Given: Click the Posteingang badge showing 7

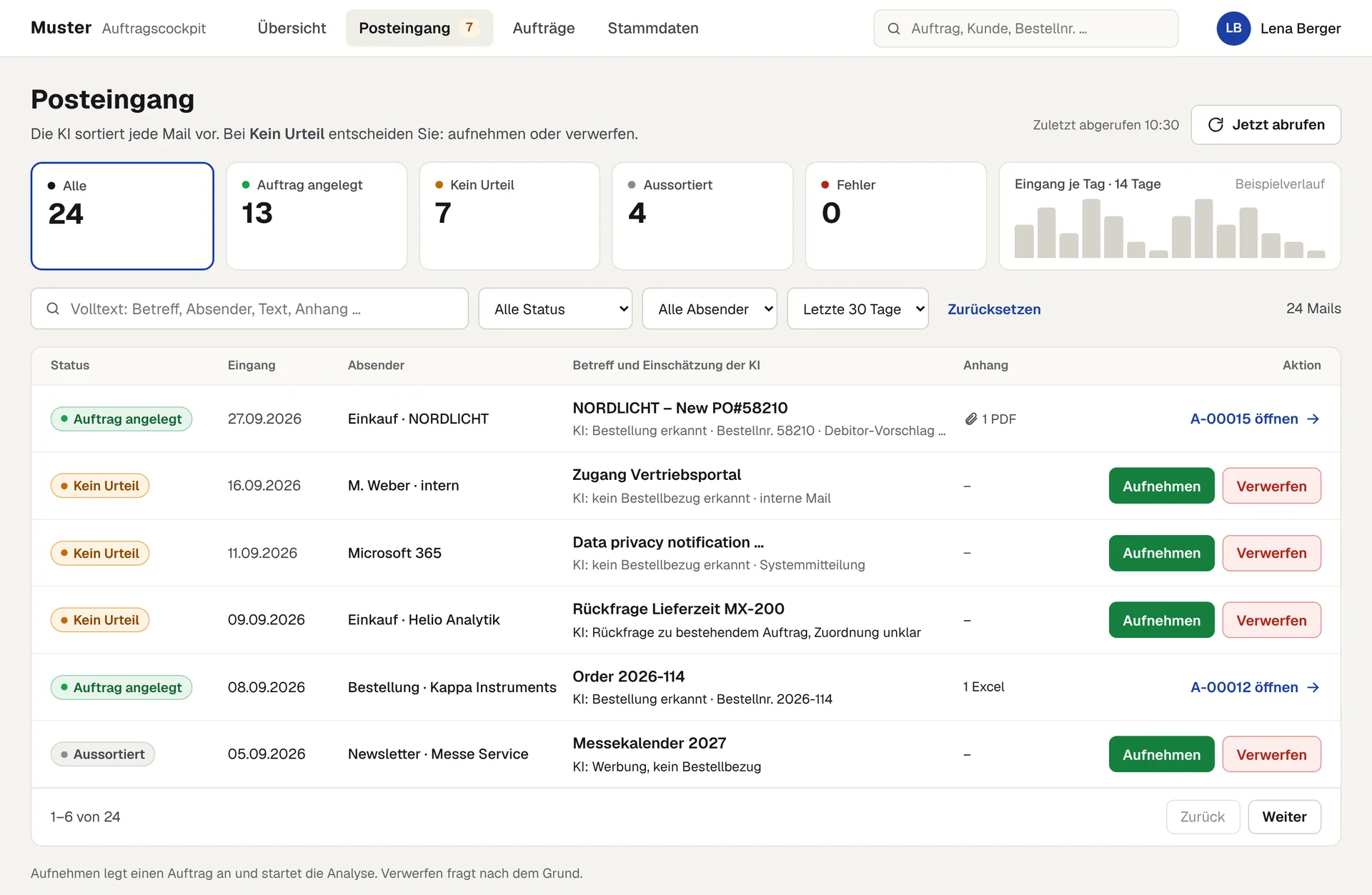Looking at the screenshot, I should (x=469, y=28).
